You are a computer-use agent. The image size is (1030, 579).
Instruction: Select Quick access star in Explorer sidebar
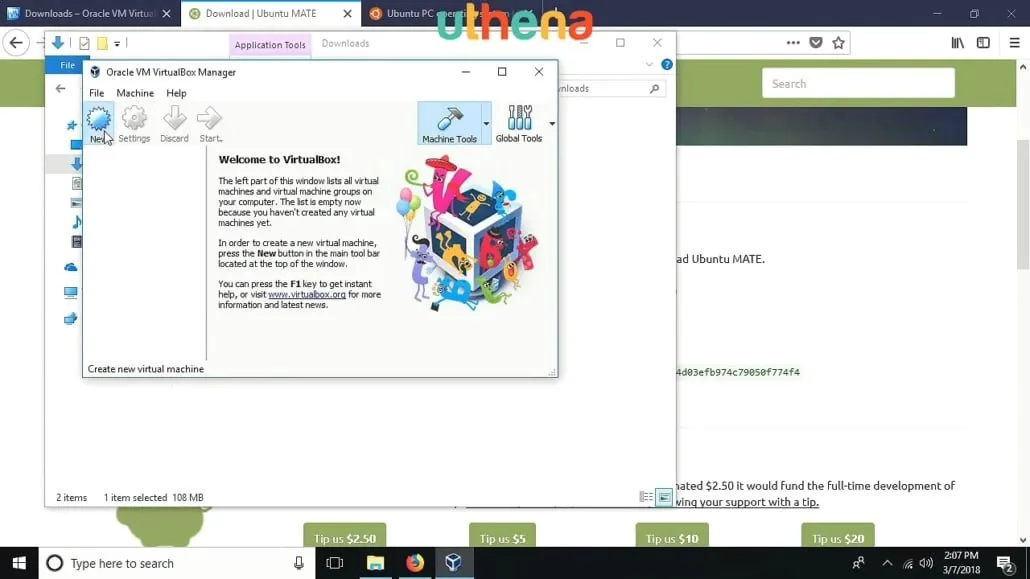(x=72, y=125)
